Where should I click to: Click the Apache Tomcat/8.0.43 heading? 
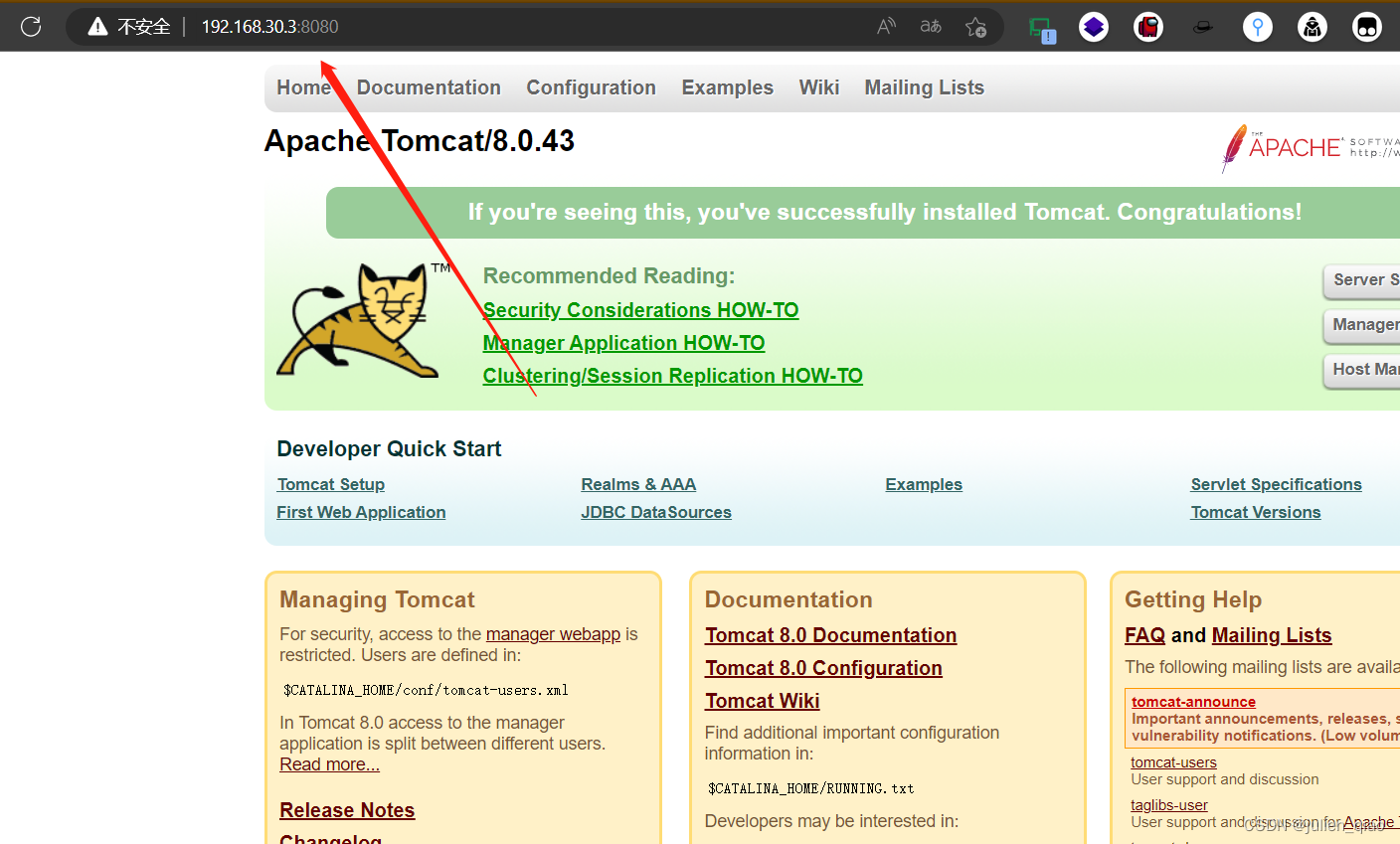(x=419, y=141)
